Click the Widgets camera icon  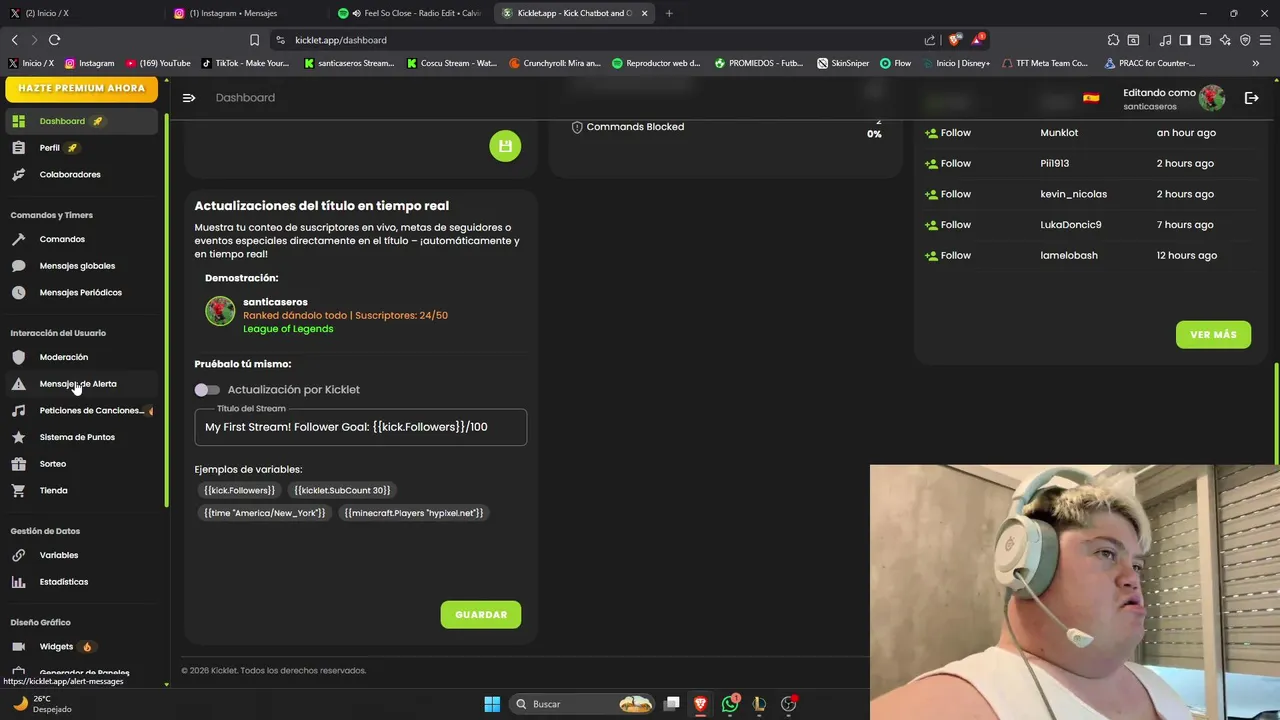point(18,647)
